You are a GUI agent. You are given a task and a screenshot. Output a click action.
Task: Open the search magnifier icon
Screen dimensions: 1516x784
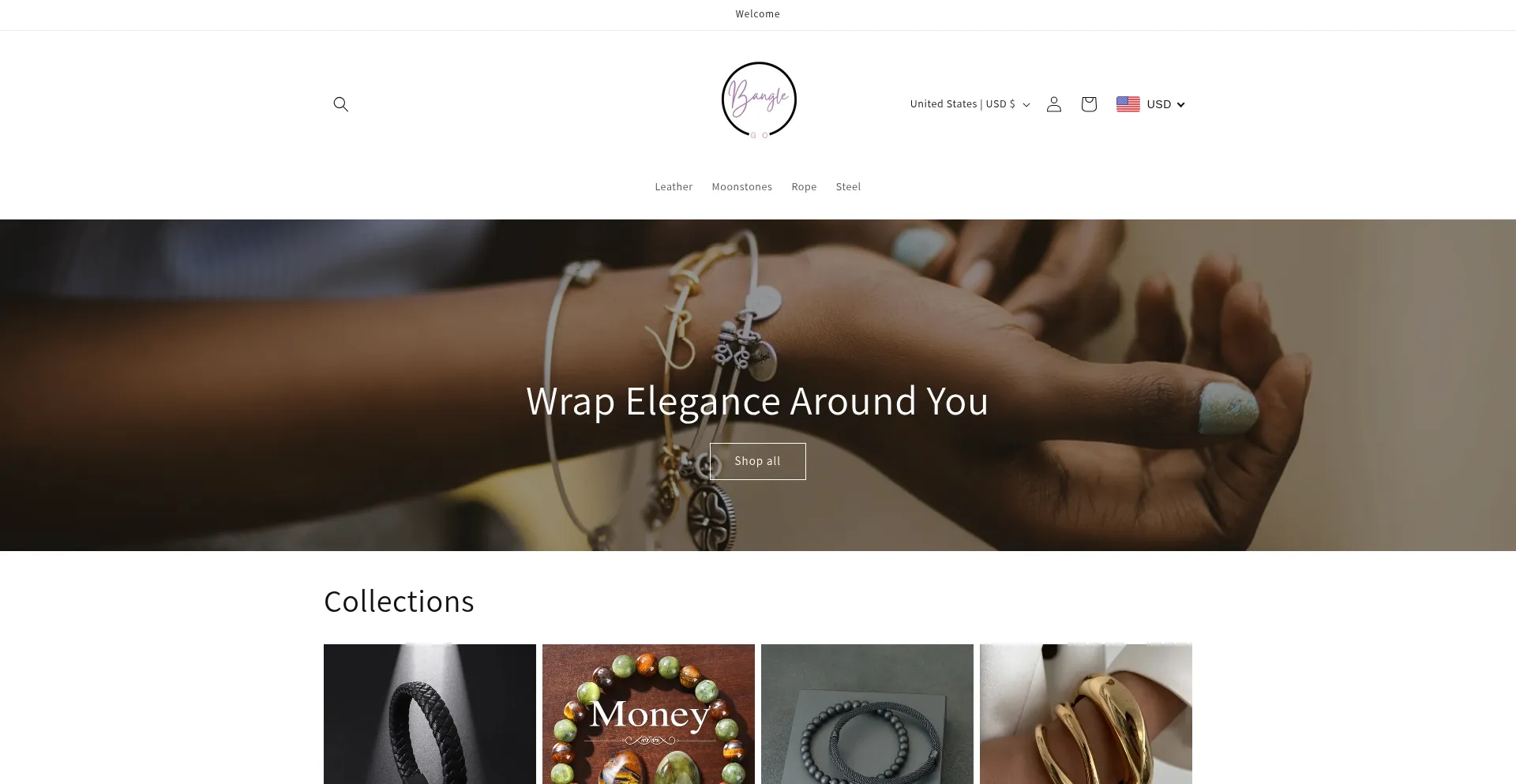[x=341, y=104]
